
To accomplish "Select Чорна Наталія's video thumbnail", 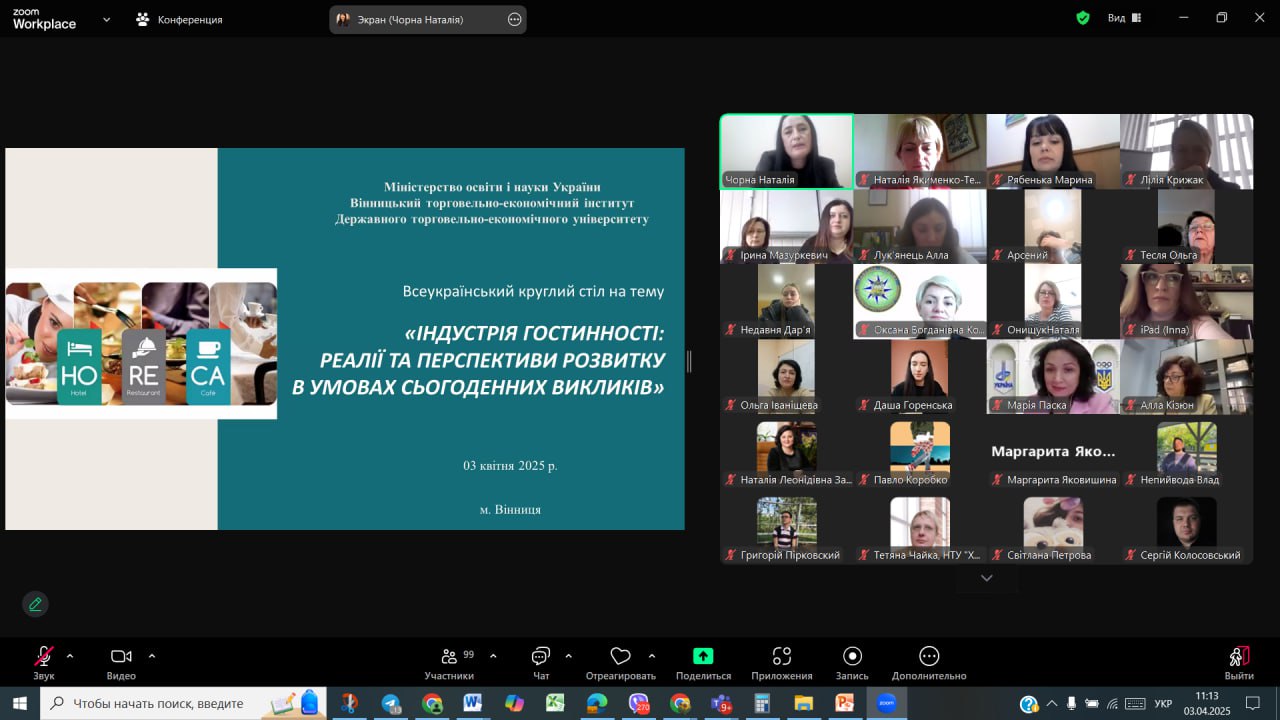I will pyautogui.click(x=786, y=151).
